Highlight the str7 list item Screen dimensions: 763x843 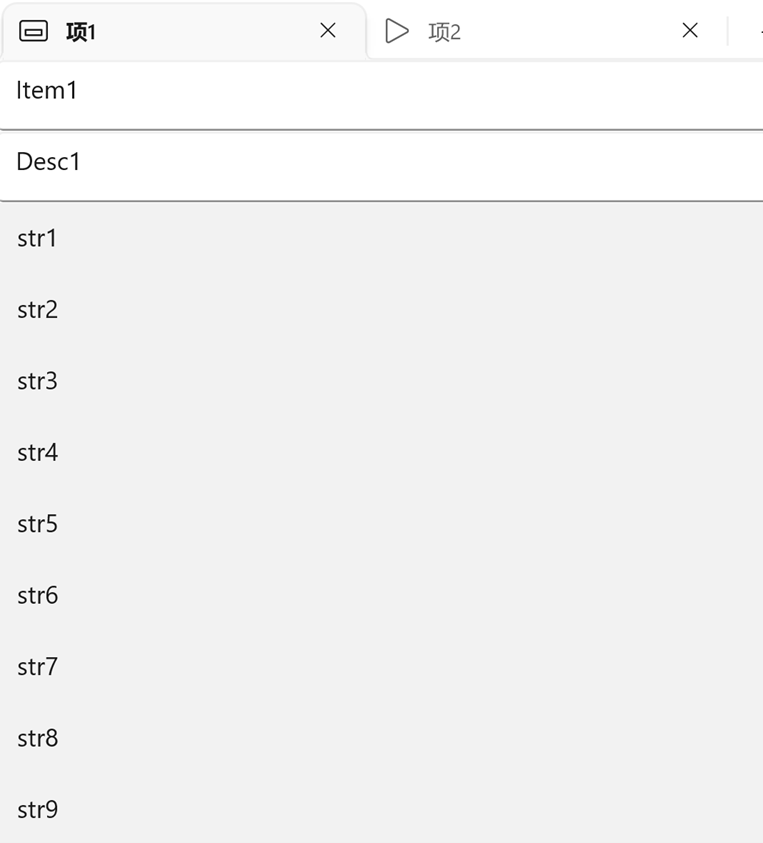381,667
